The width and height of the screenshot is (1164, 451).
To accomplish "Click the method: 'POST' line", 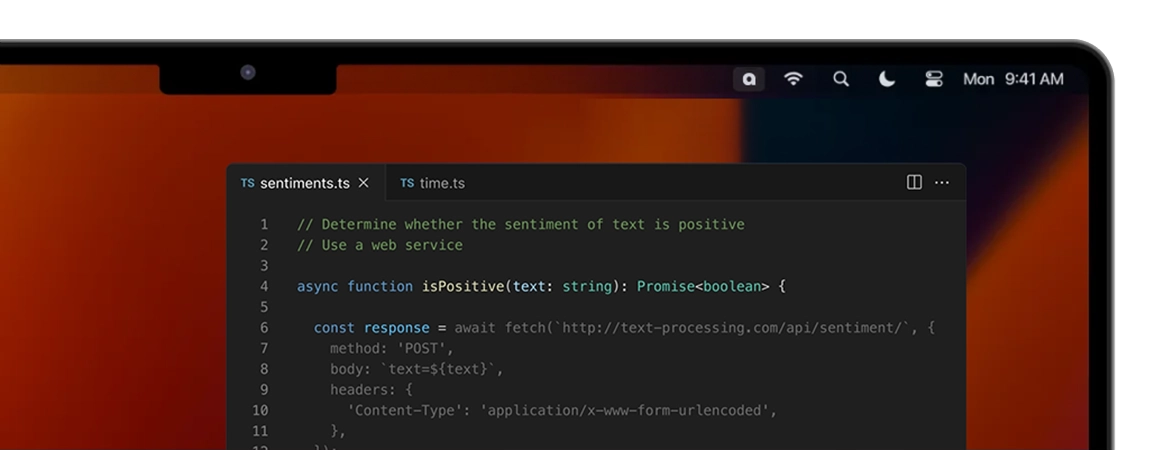I will [x=392, y=349].
